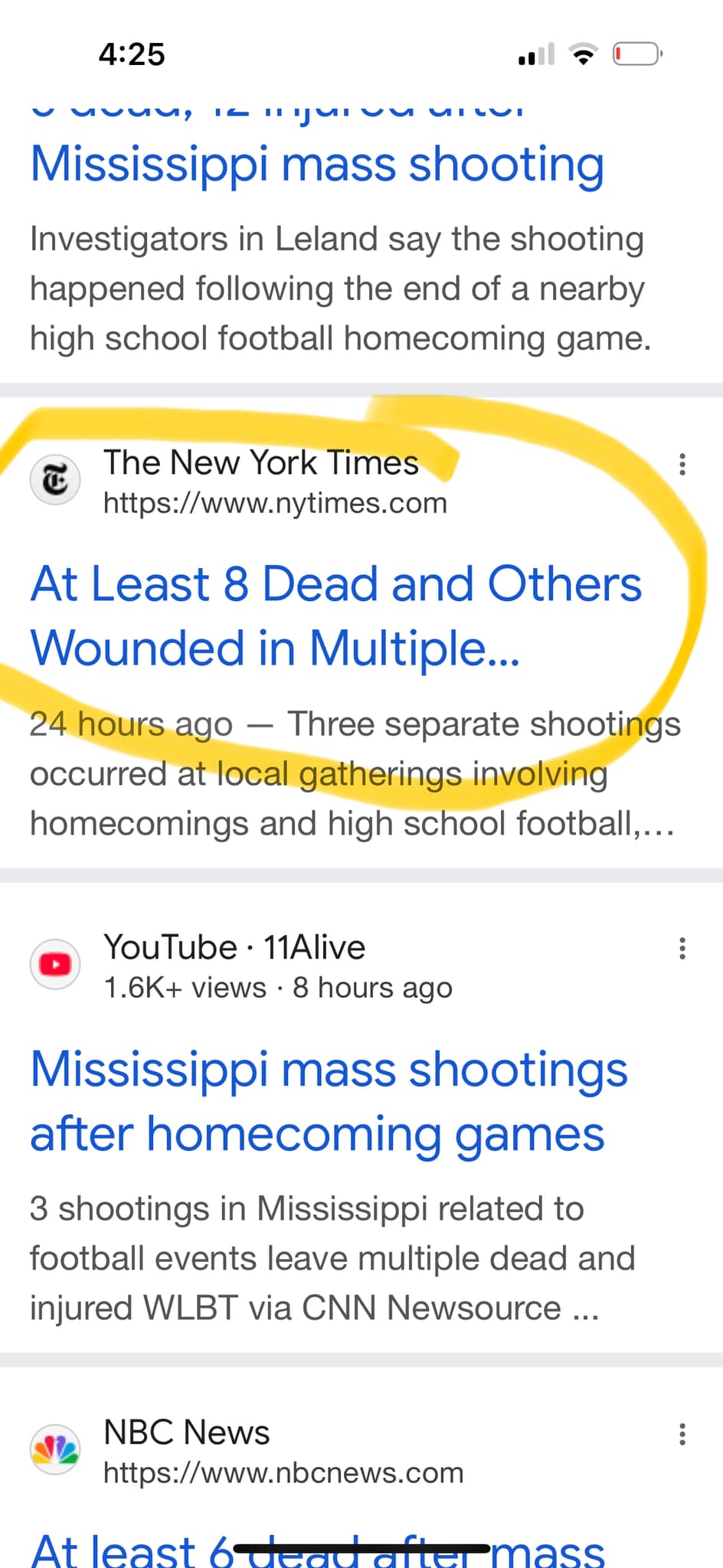This screenshot has width=723, height=1568.
Task: Open 'Mississippi mass shooting' headline link
Action: 317,164
